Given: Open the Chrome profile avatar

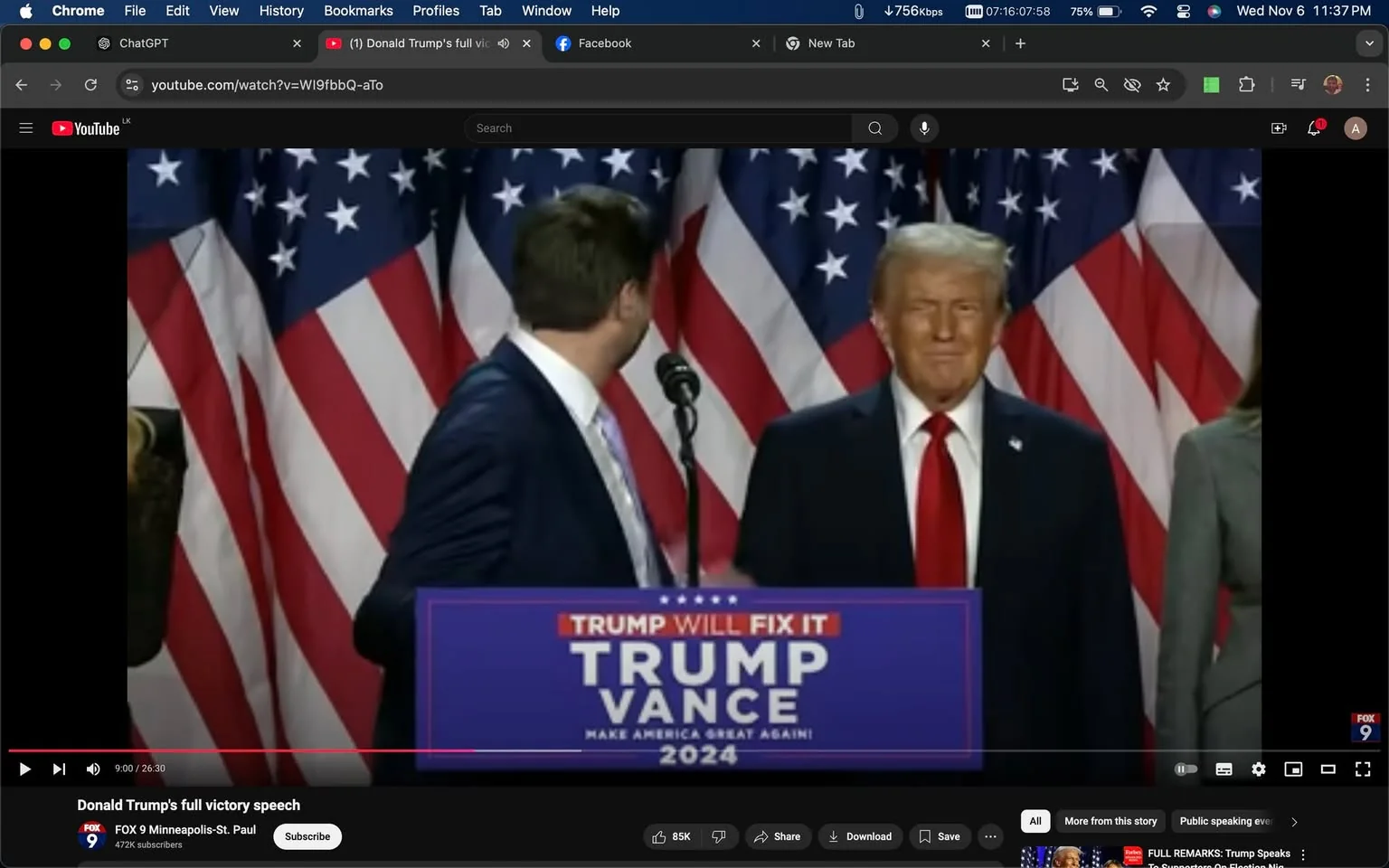Looking at the screenshot, I should coord(1332,85).
